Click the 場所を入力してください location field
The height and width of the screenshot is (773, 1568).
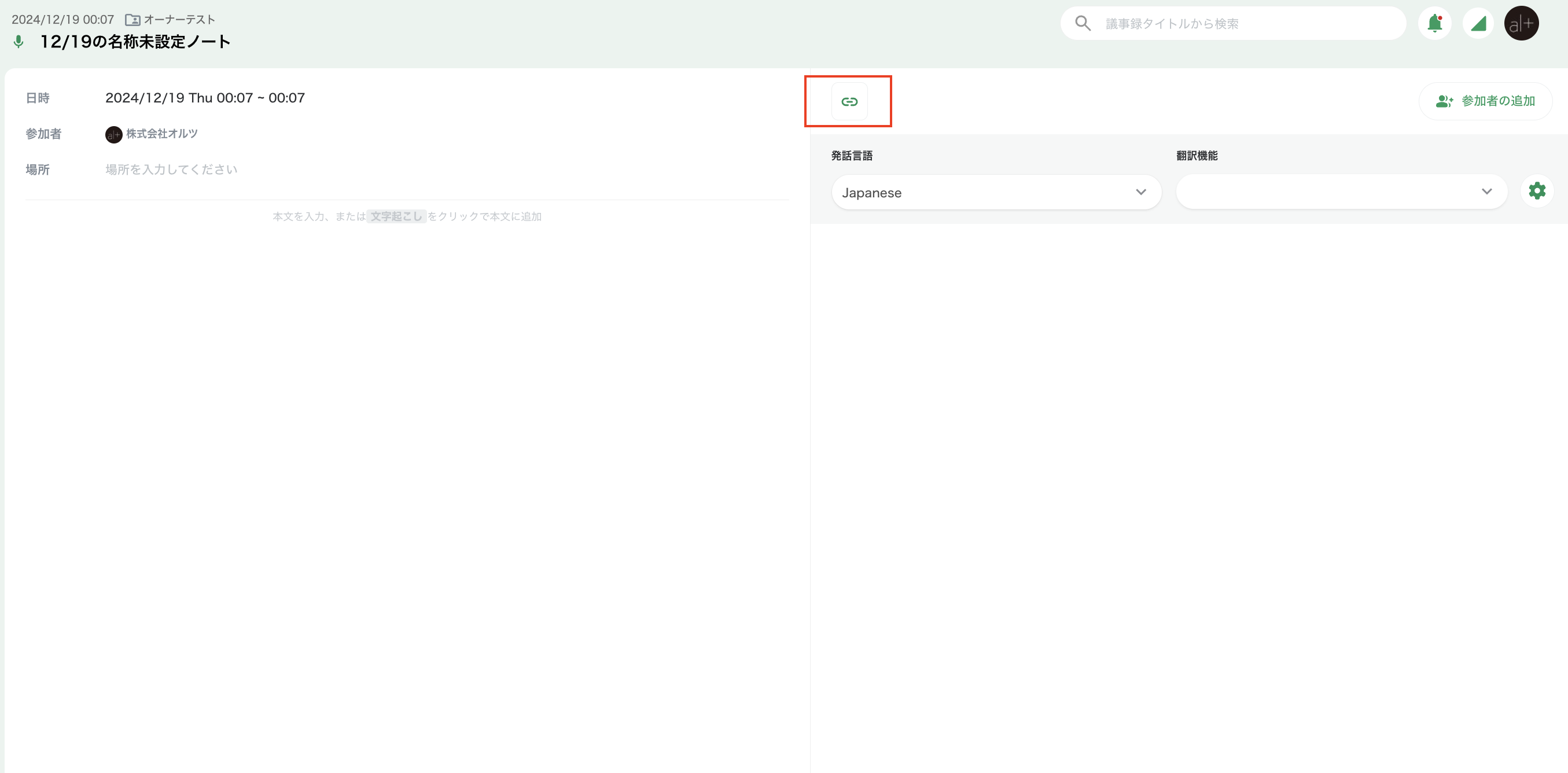[x=172, y=170]
